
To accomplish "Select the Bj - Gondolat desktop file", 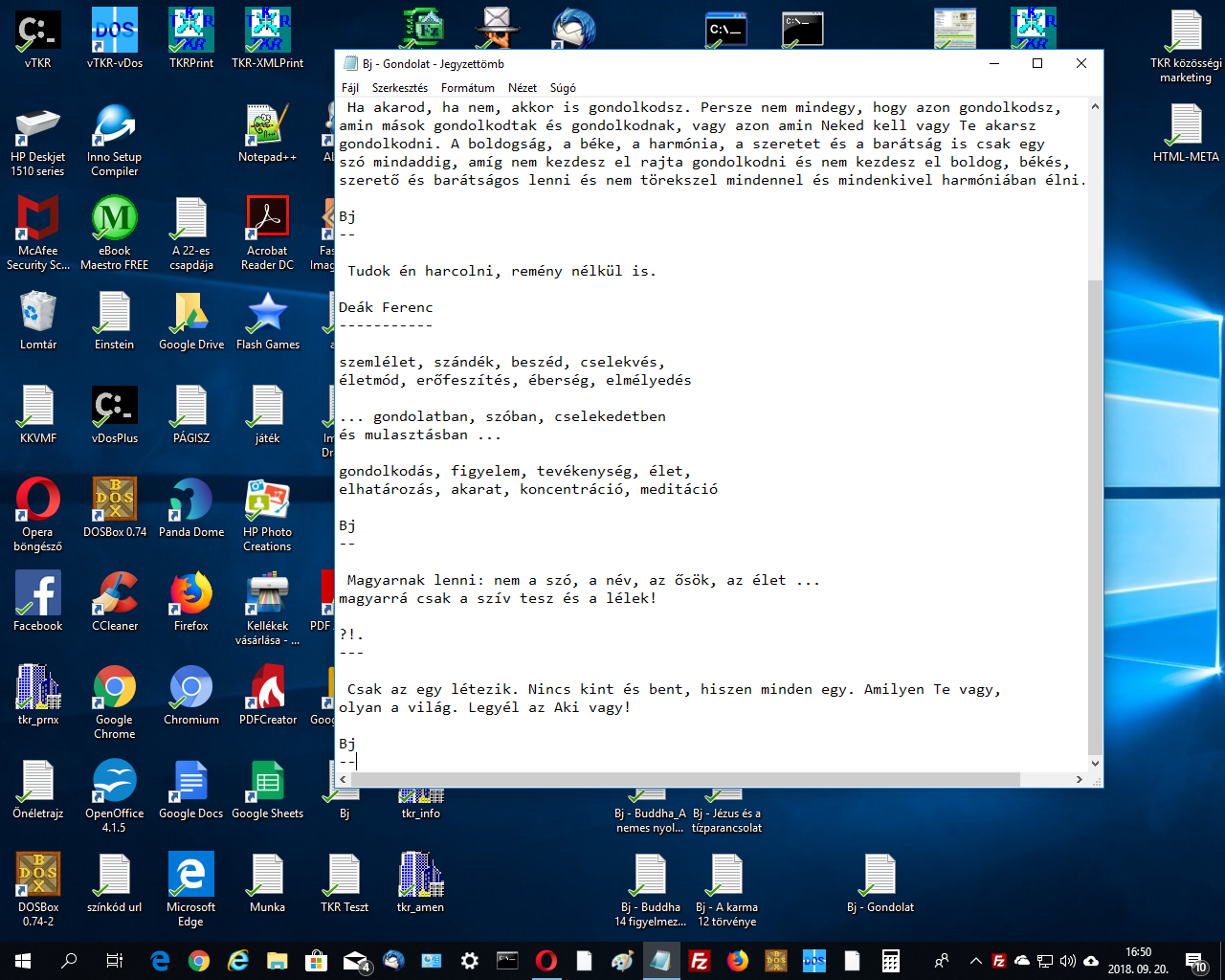I will [880, 882].
